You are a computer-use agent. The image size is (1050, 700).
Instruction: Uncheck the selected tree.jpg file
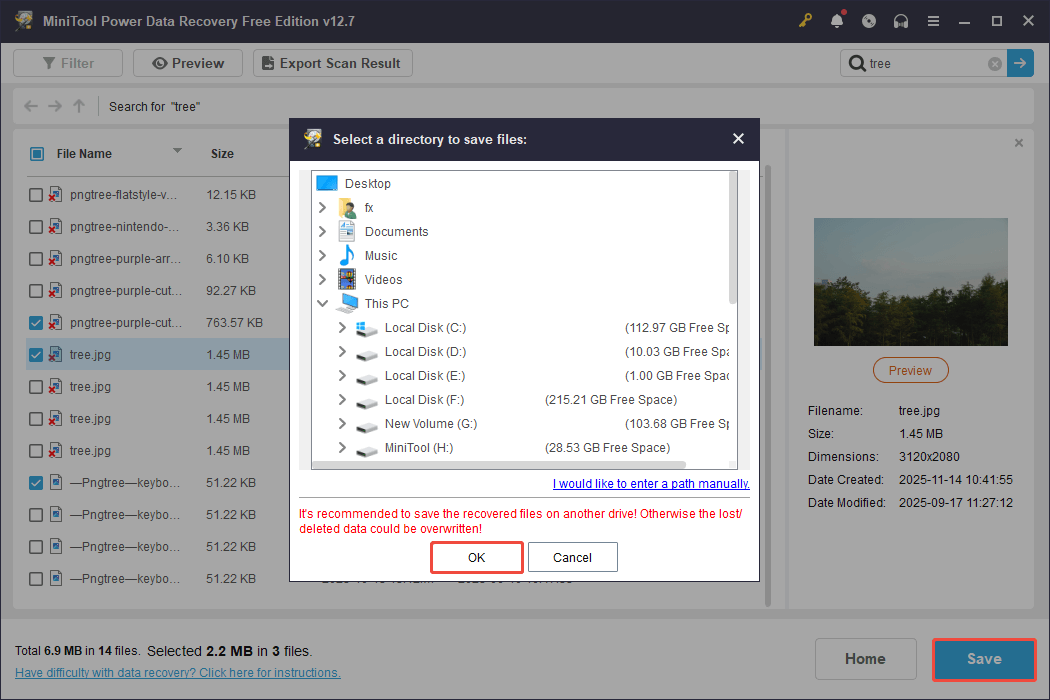pos(36,354)
